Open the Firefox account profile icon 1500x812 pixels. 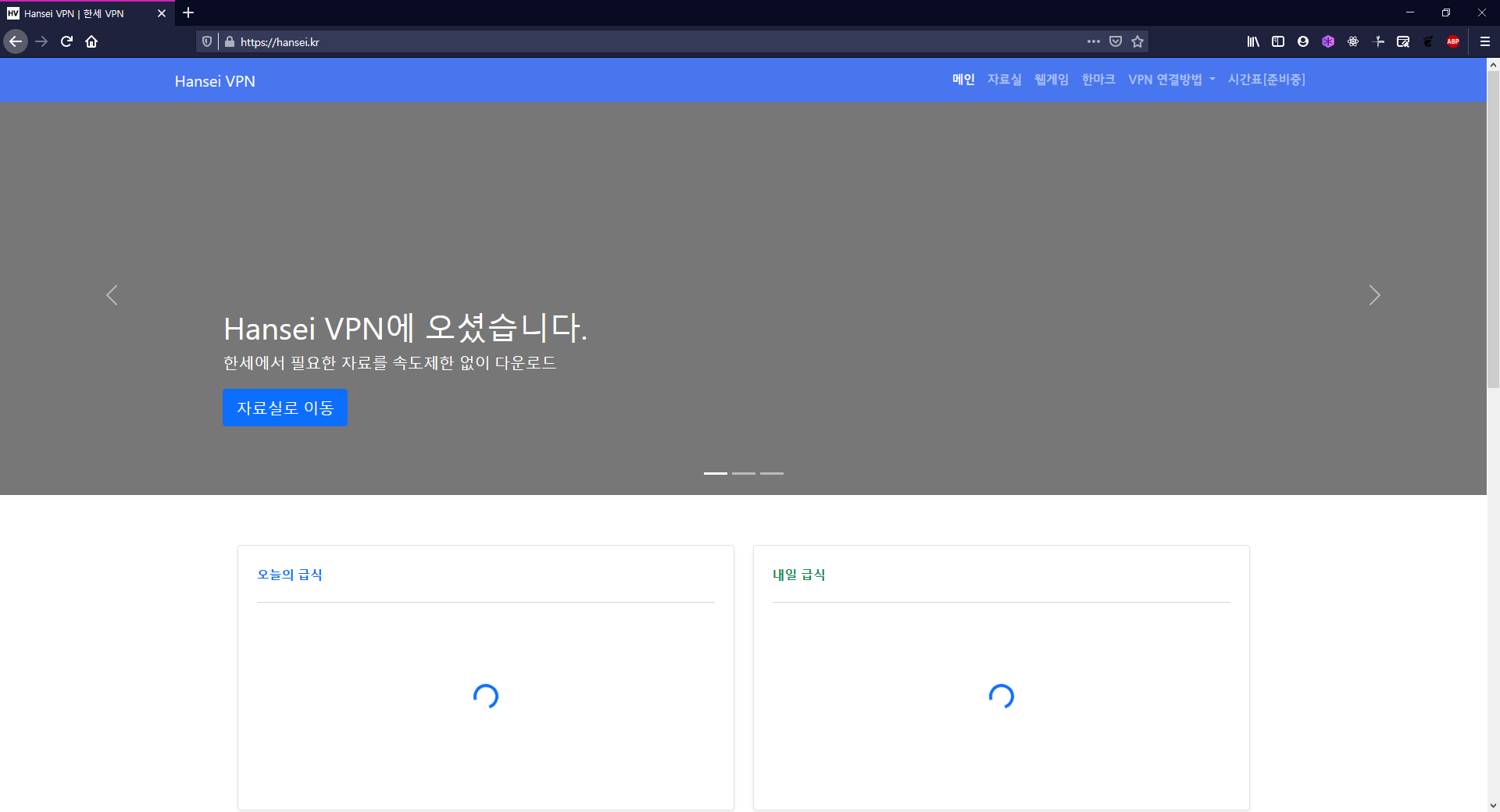click(1302, 41)
